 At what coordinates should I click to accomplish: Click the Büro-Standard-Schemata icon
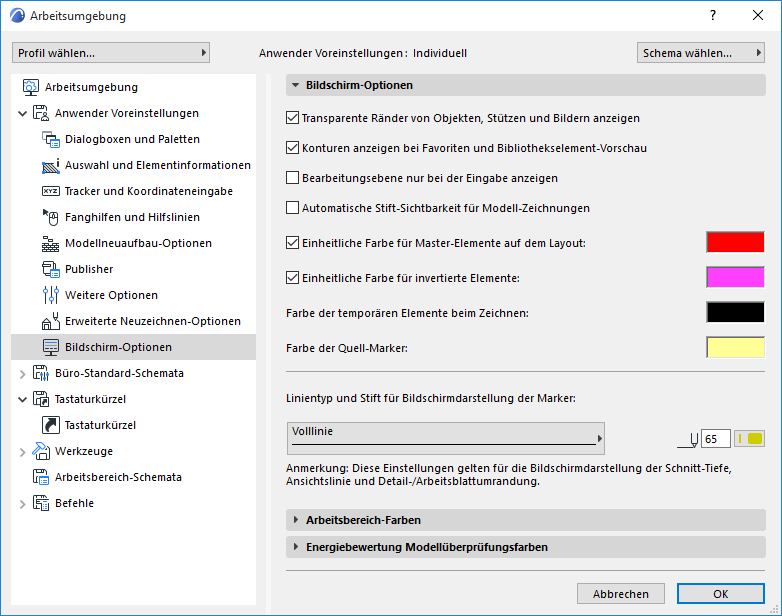pos(40,373)
